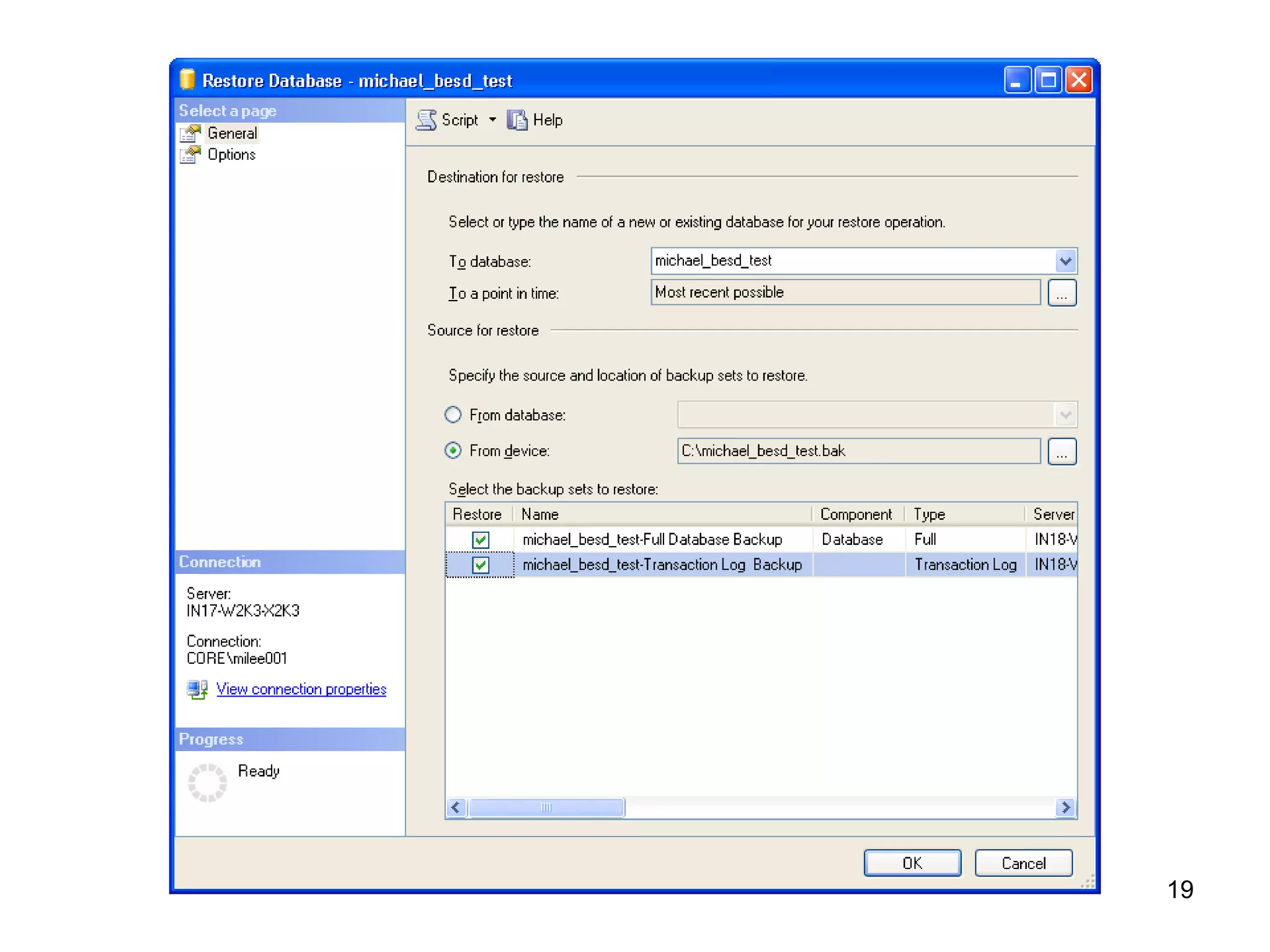Expand the To database dropdown

[x=1065, y=261]
